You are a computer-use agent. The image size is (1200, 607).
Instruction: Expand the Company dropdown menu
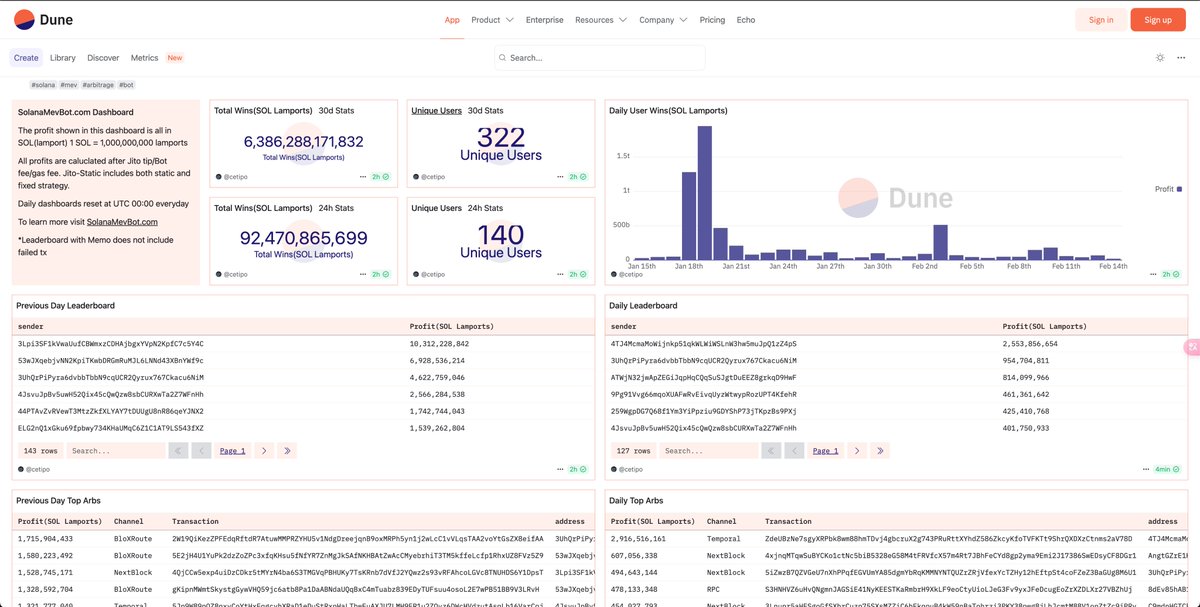(x=663, y=20)
